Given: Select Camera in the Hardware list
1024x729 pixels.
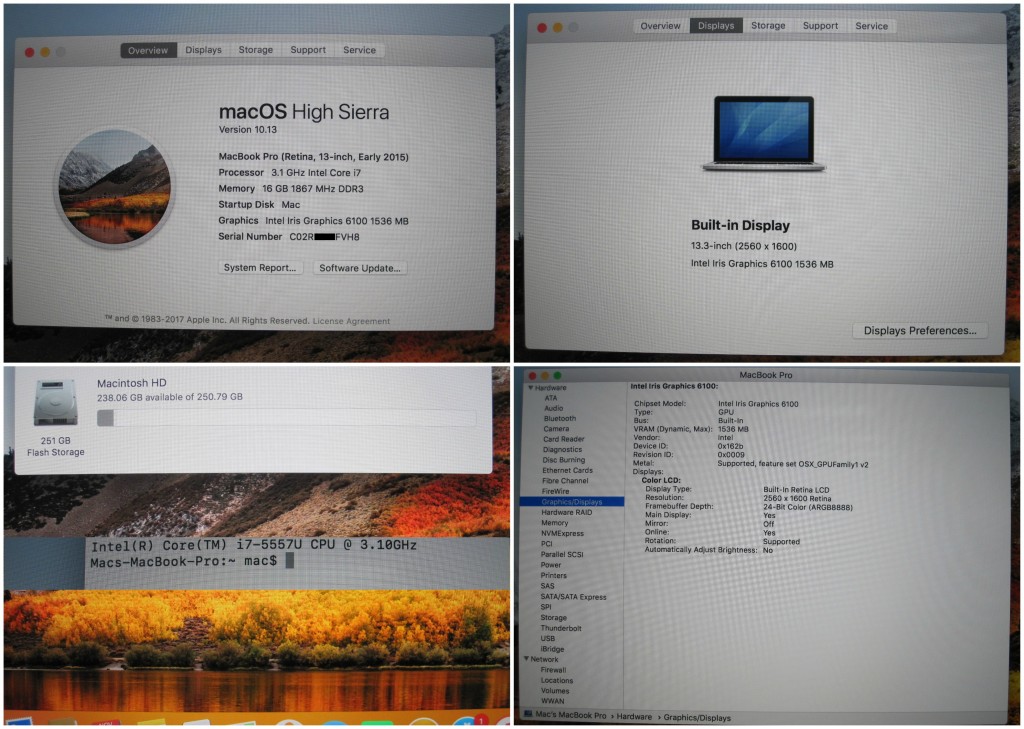Looking at the screenshot, I should click(x=556, y=429).
